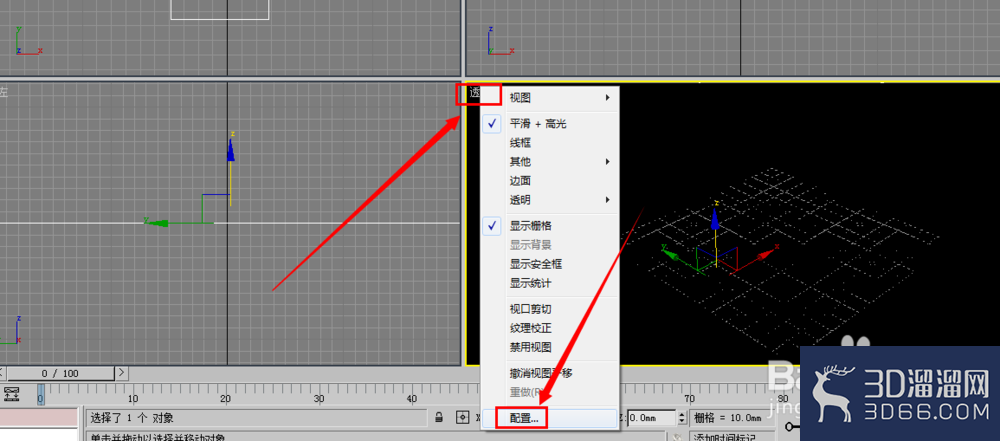Toggle absolute transform type-in mode icon
Image resolution: width=1000 pixels, height=441 pixels.
coord(463,418)
